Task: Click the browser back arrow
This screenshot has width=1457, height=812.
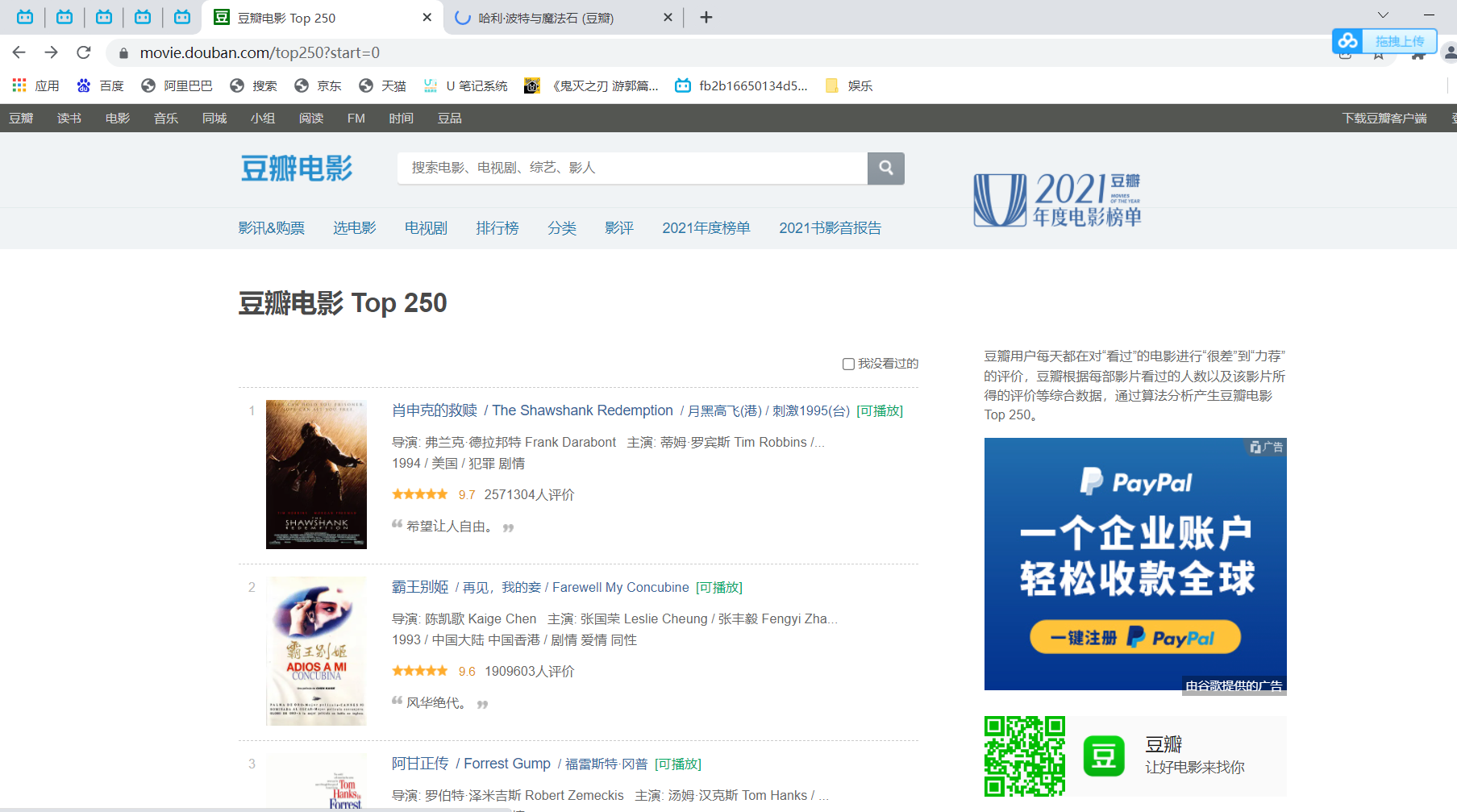Action: [x=19, y=52]
